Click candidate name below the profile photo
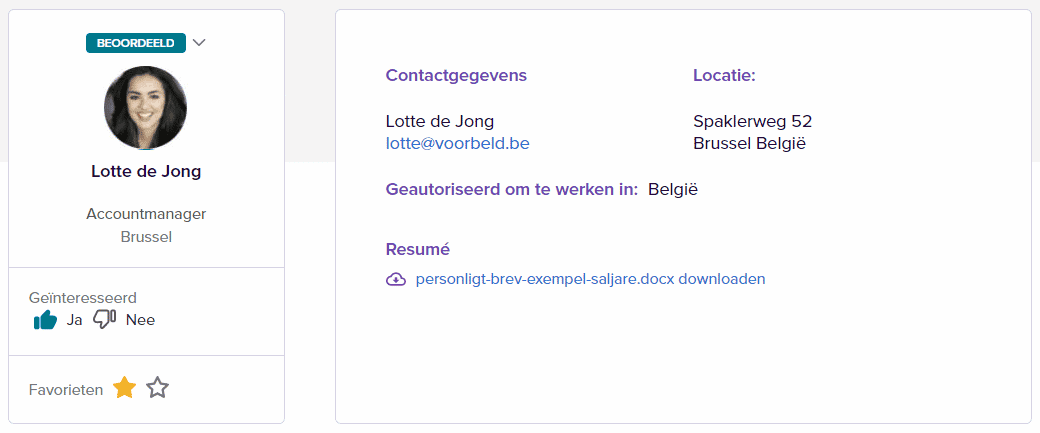The width and height of the screenshot is (1040, 433). coord(146,171)
